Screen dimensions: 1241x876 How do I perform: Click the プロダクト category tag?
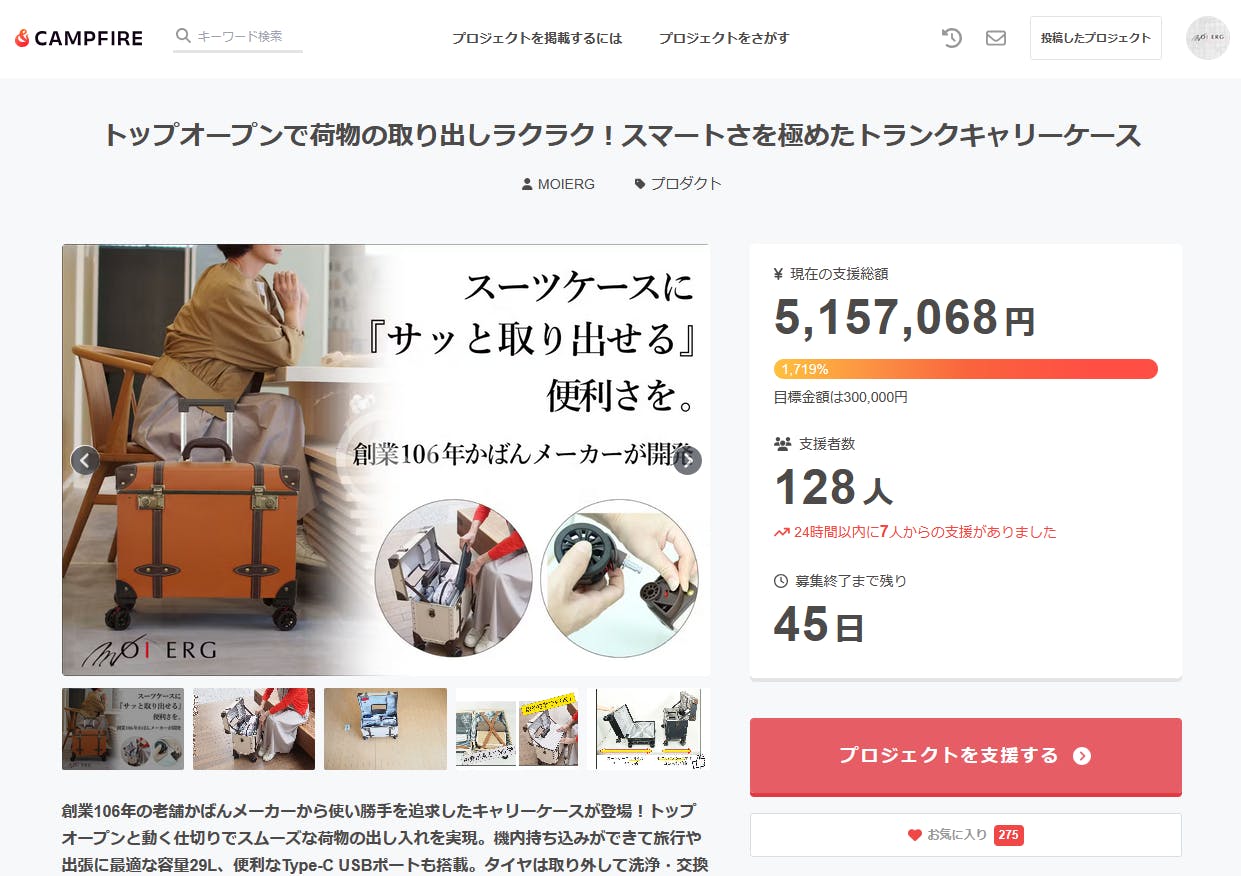point(678,184)
